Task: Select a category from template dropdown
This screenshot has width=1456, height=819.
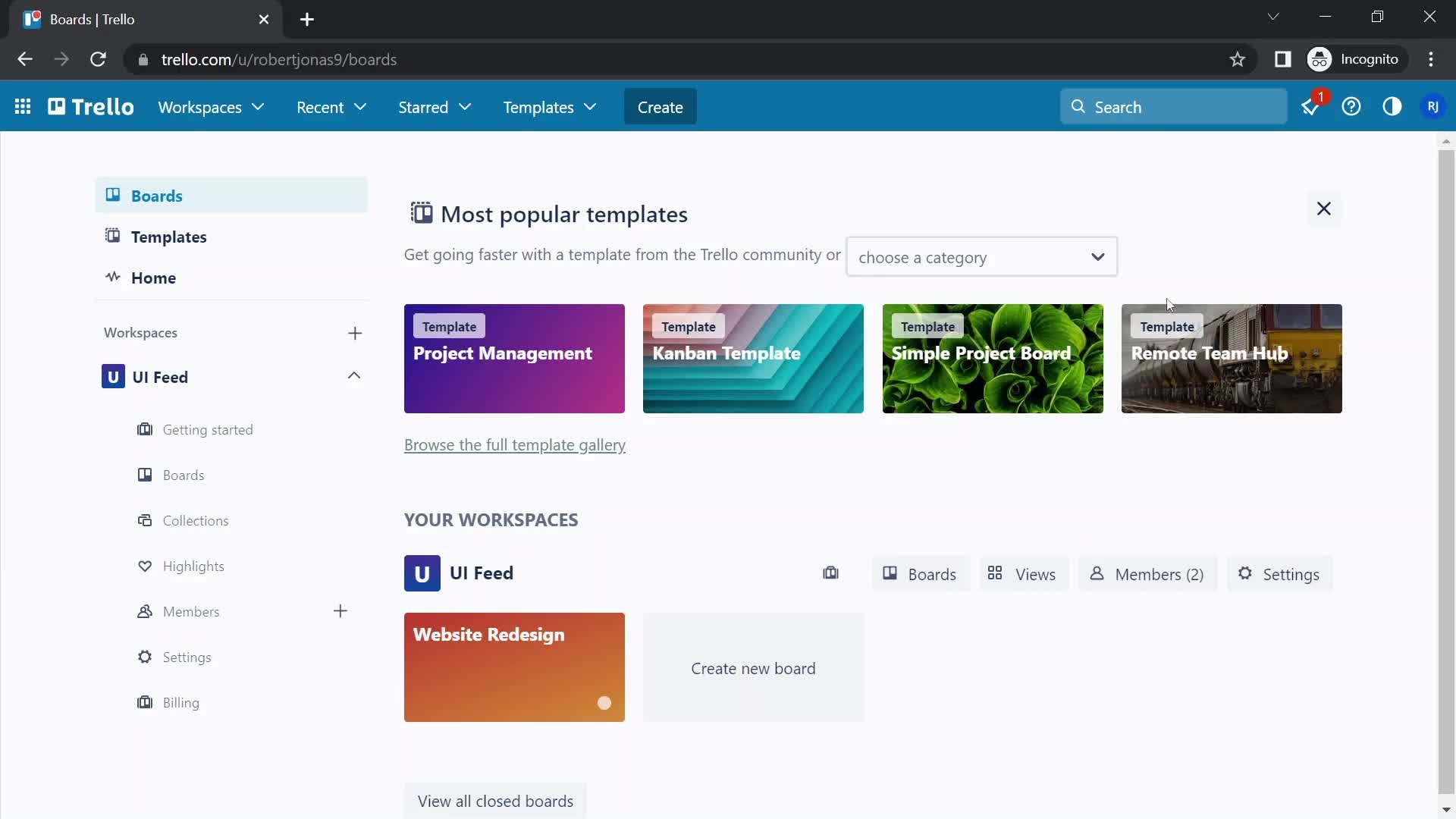Action: pyautogui.click(x=981, y=257)
